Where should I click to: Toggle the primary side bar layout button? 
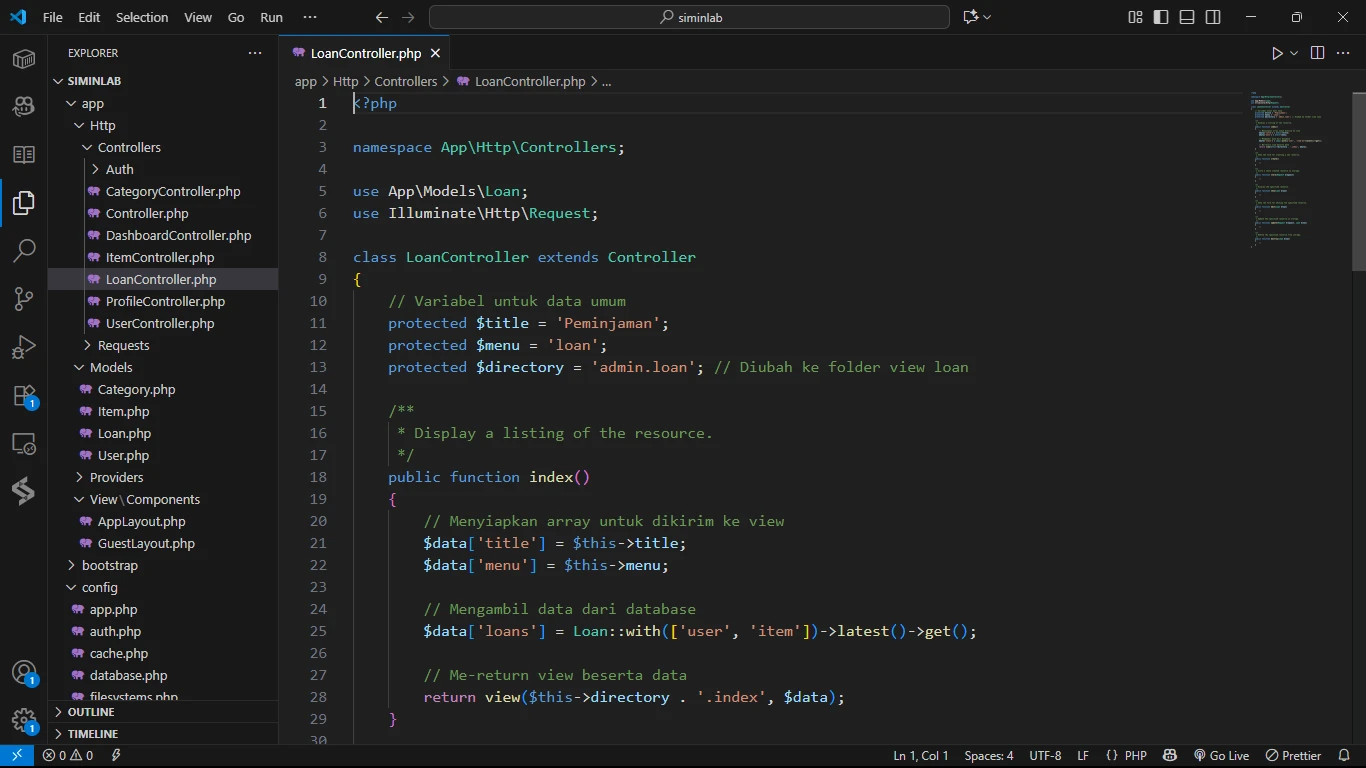[1161, 17]
